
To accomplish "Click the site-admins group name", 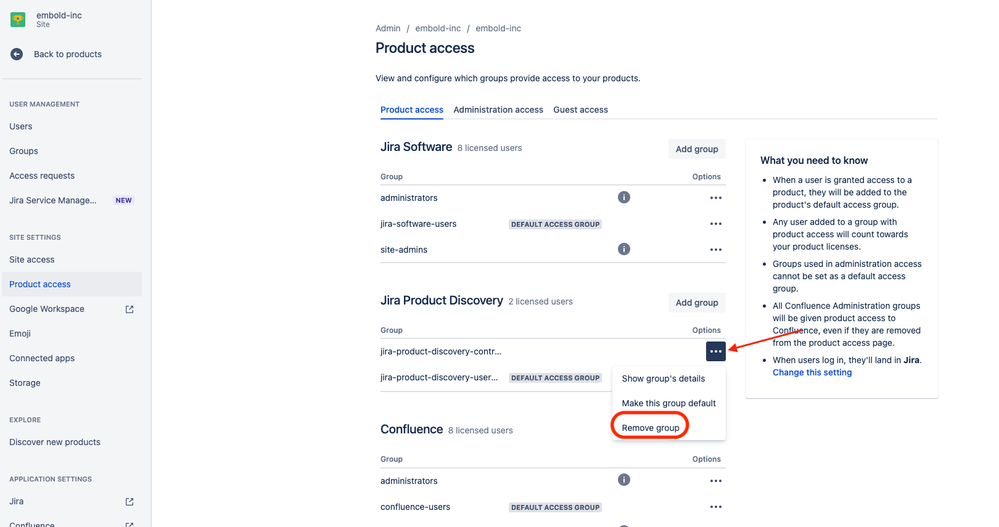I will [x=404, y=250].
